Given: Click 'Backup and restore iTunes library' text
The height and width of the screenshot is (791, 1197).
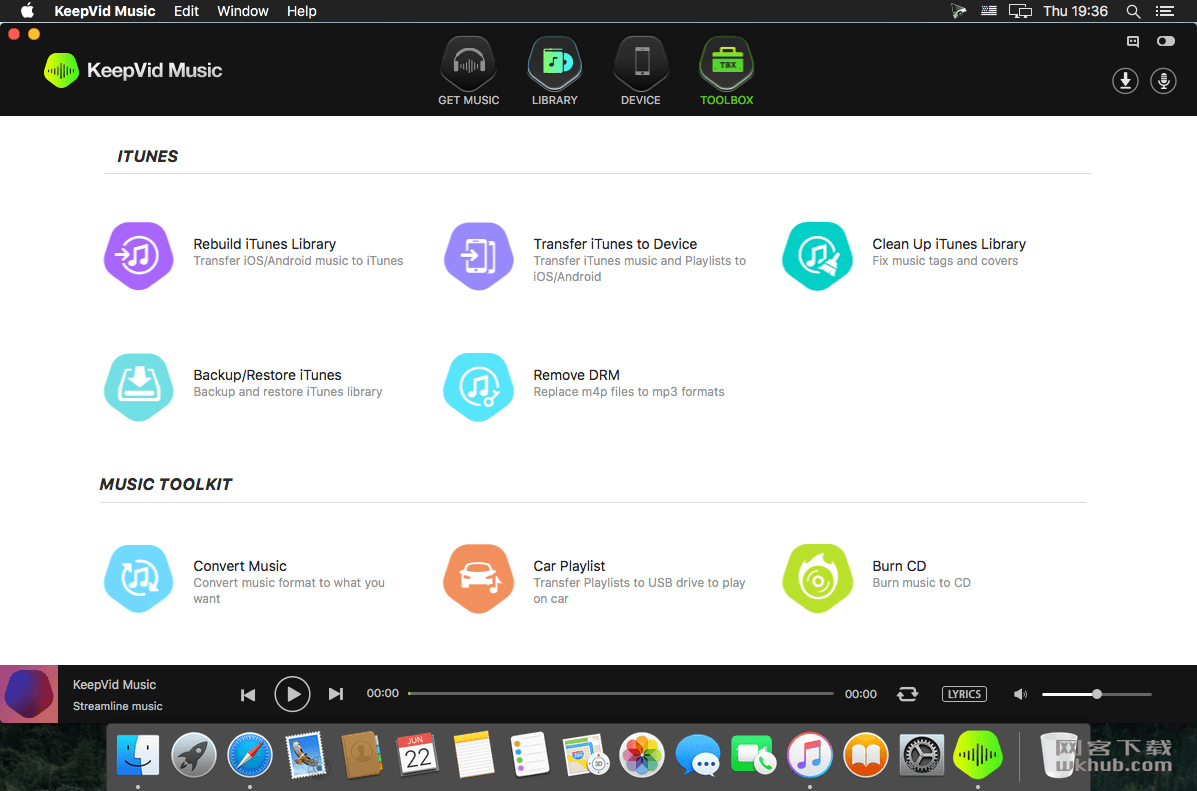Looking at the screenshot, I should [x=288, y=392].
